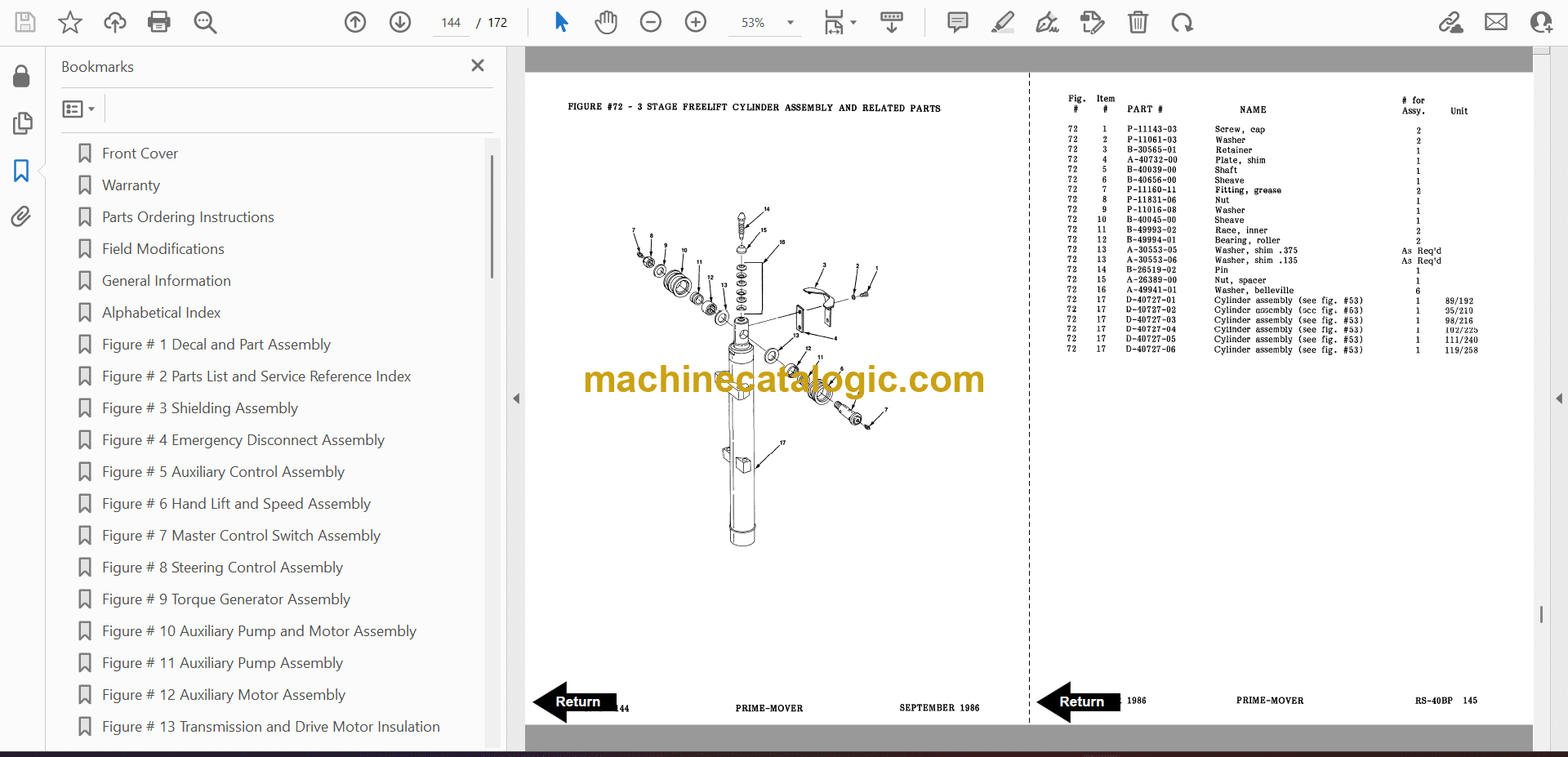Open the bookmarks options menu dropdown

[x=78, y=109]
